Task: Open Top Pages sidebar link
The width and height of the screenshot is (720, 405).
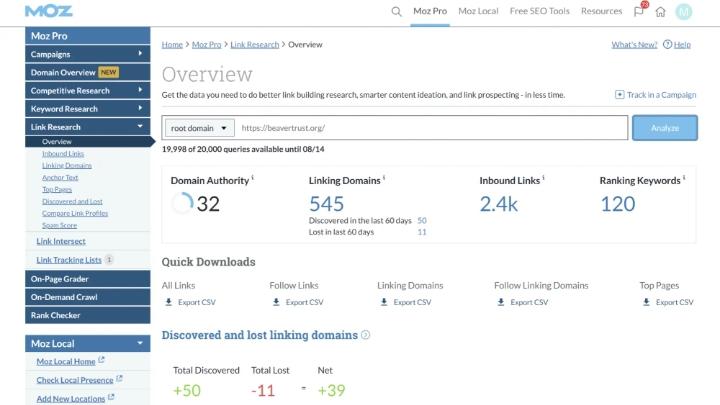Action: 57,189
